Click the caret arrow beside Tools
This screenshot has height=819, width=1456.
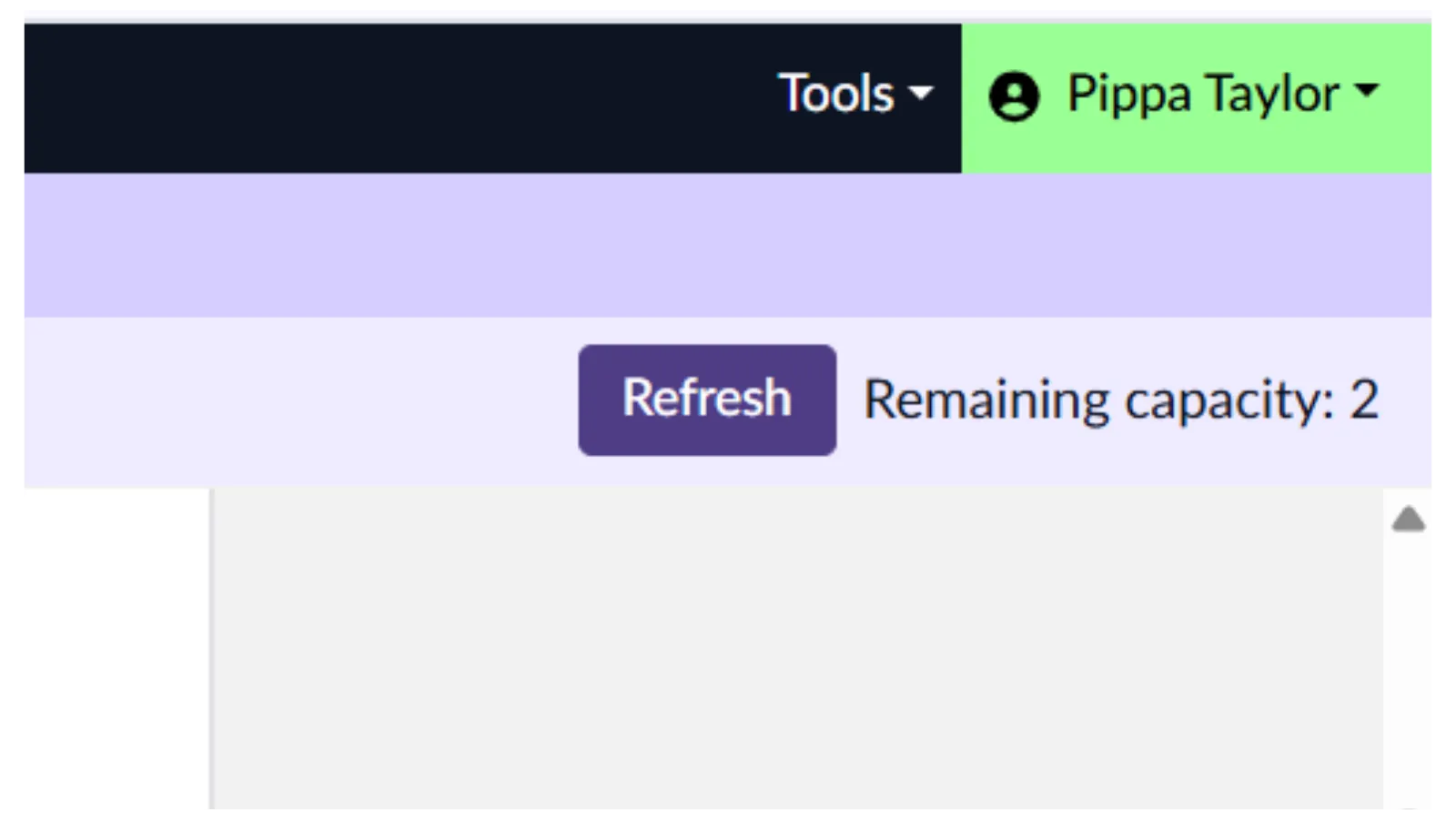click(921, 93)
